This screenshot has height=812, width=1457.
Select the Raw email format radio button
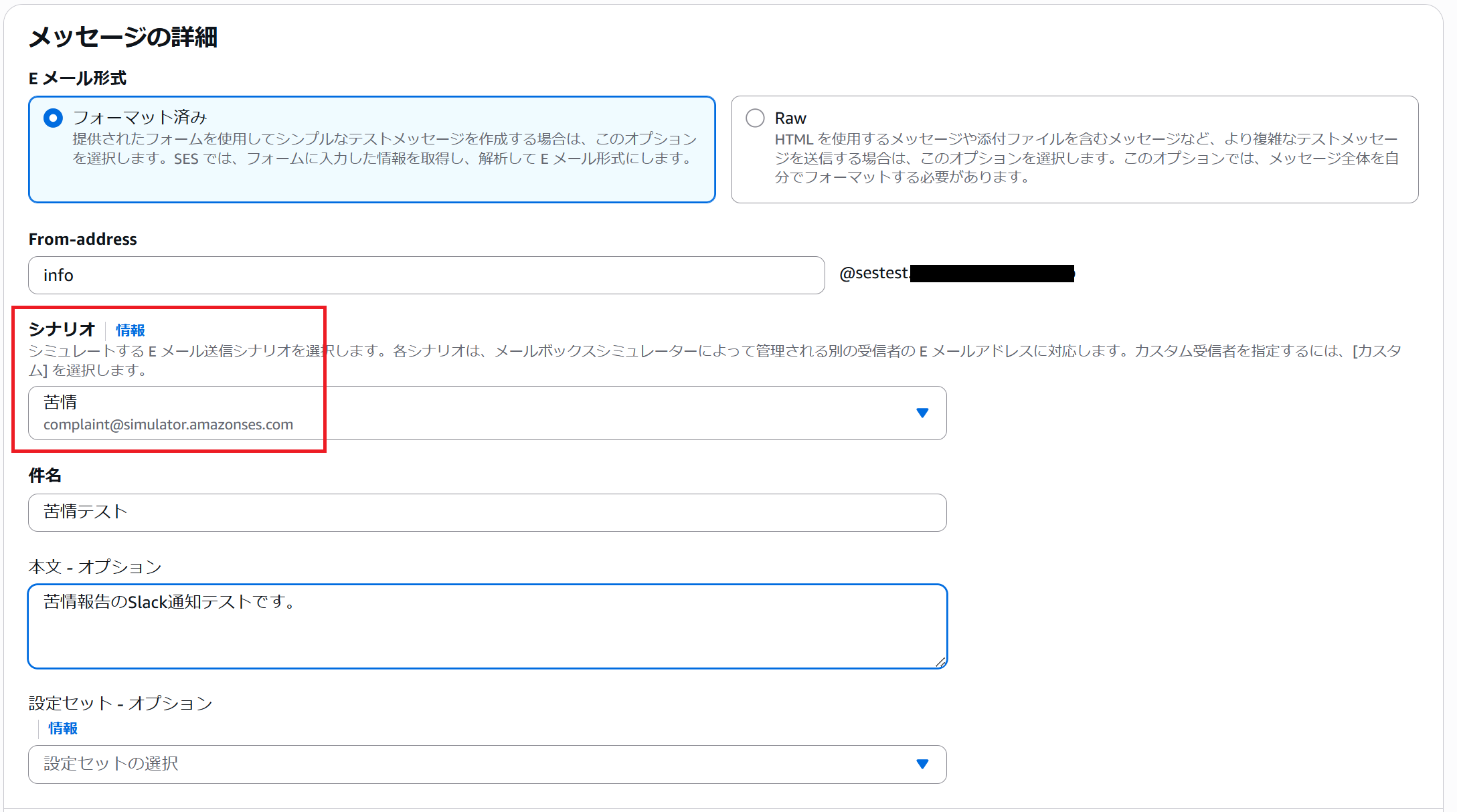pos(755,118)
